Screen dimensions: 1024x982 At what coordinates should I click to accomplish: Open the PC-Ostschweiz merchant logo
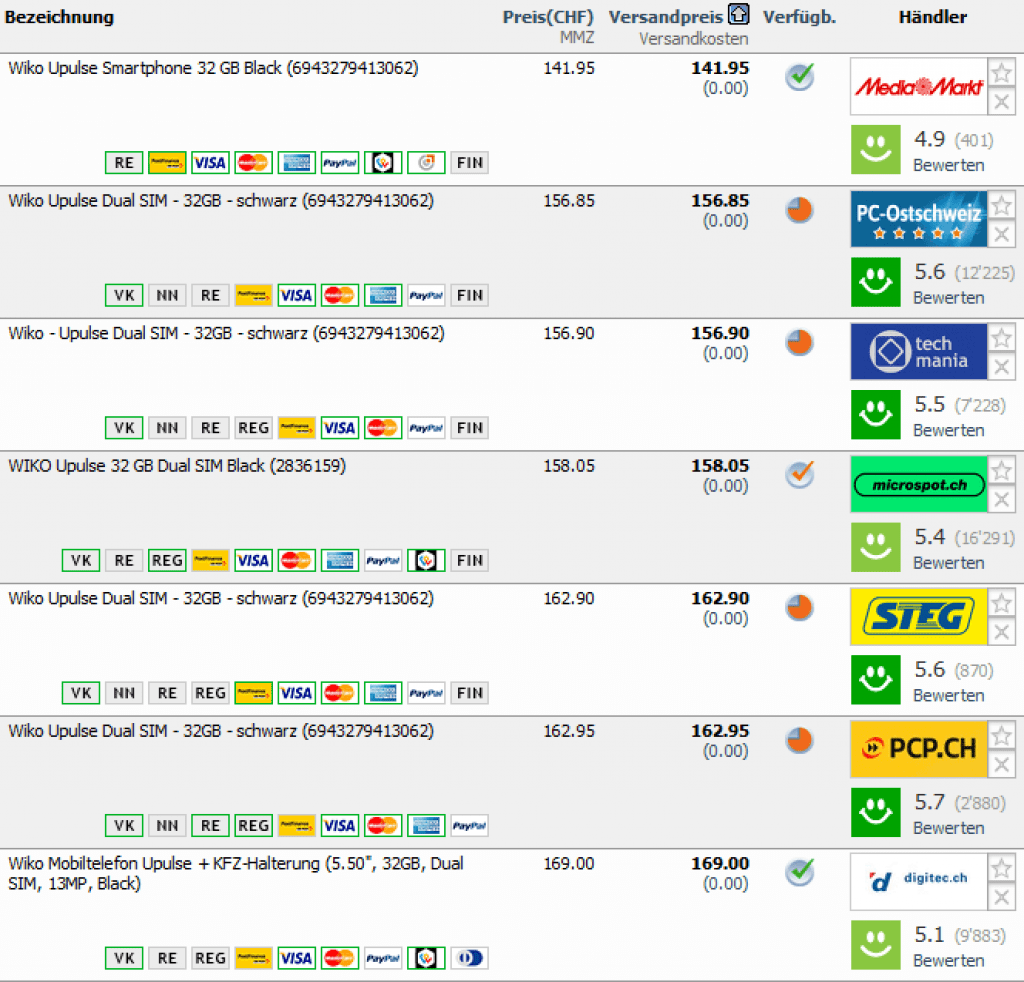(918, 219)
